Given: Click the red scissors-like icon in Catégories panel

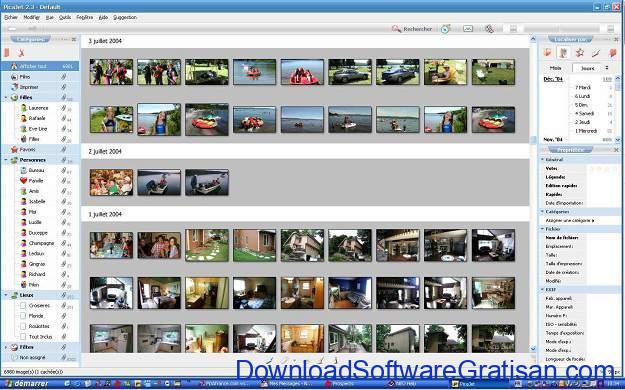Looking at the screenshot, I should tap(21, 53).
